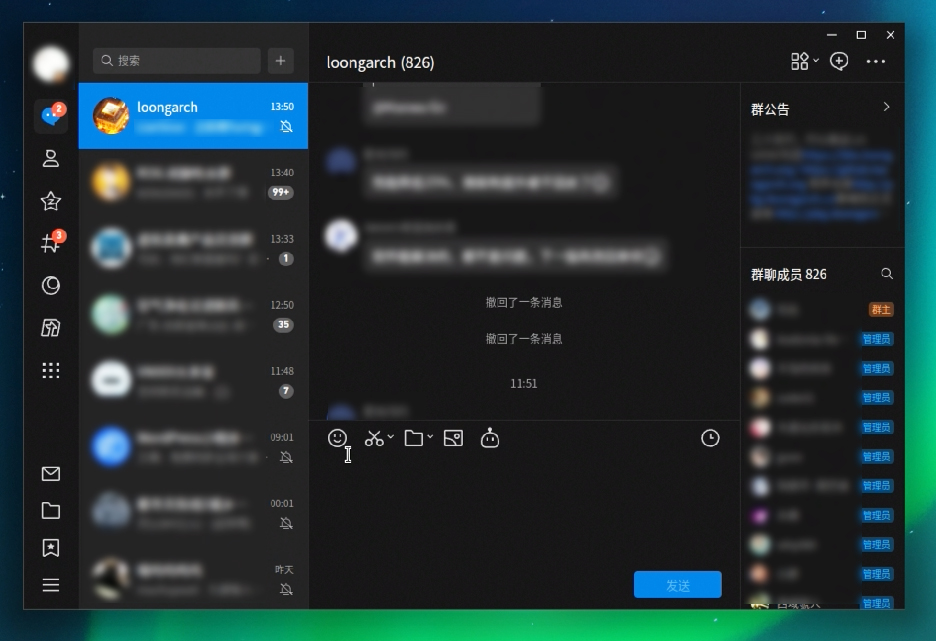The height and width of the screenshot is (641, 936).
Task: Search group members with magnifier icon
Action: pyautogui.click(x=887, y=274)
